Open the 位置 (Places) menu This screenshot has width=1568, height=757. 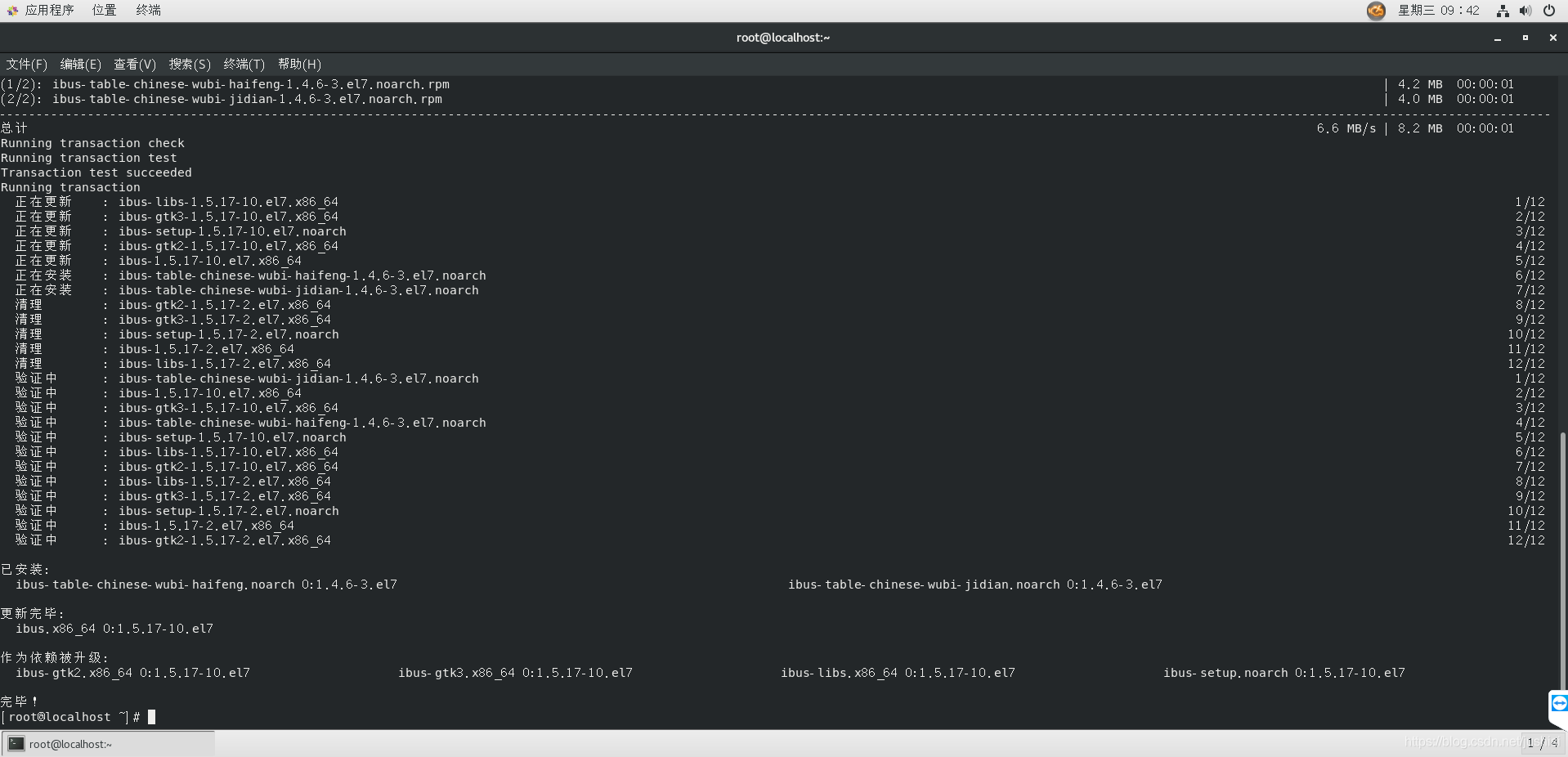coord(104,10)
